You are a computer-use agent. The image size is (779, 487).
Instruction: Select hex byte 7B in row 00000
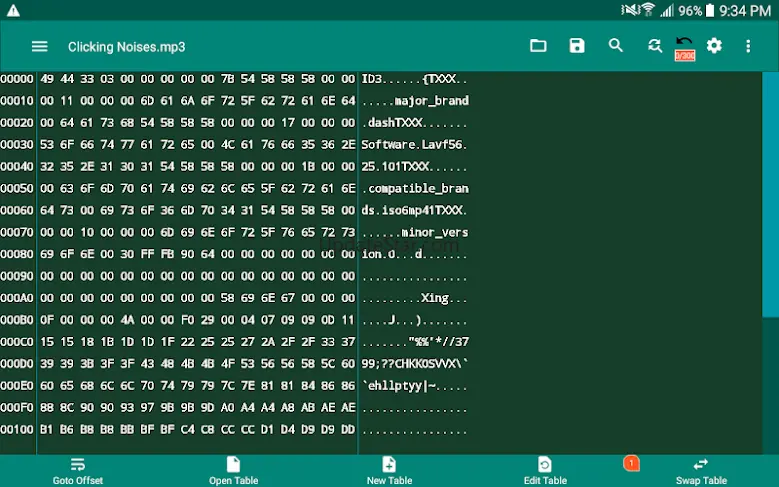[x=228, y=79]
